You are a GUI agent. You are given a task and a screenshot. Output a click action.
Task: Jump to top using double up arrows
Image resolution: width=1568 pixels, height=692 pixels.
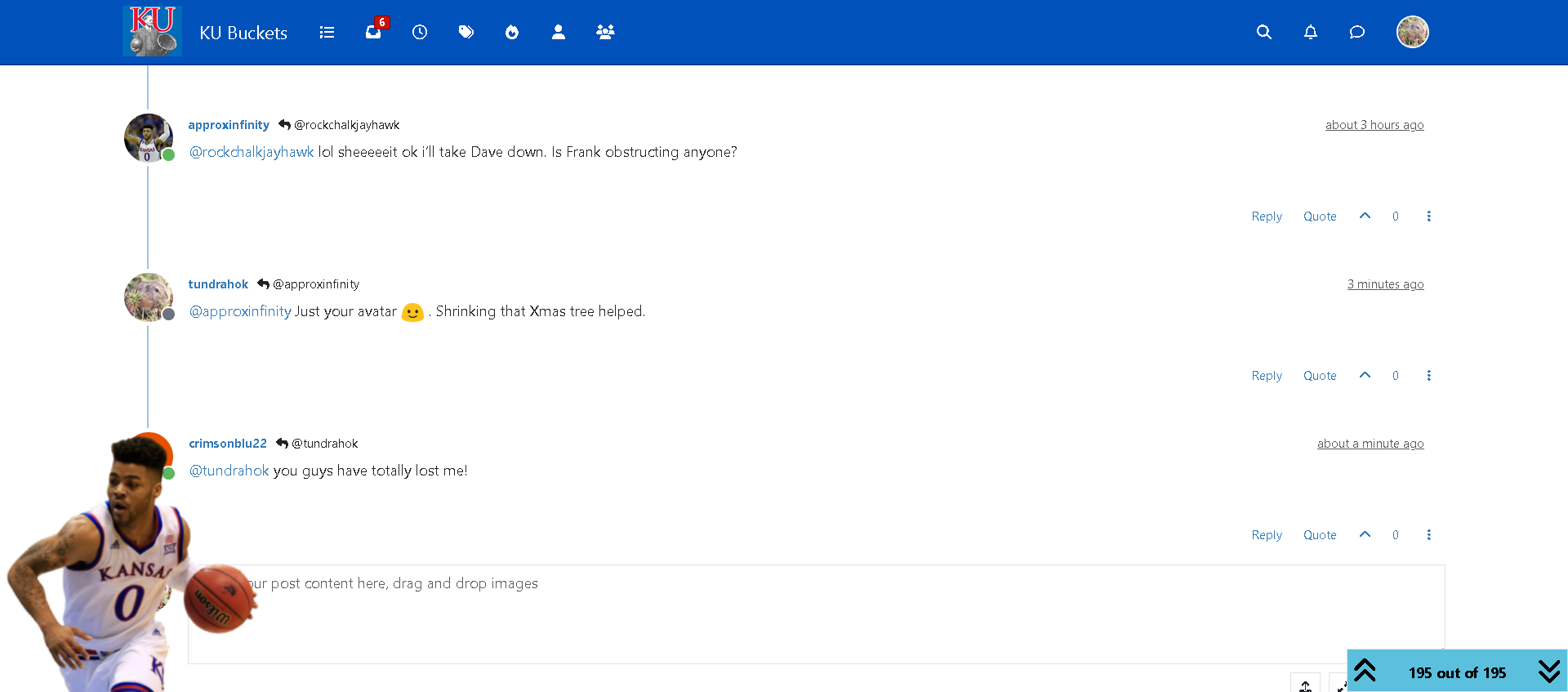[x=1365, y=672]
